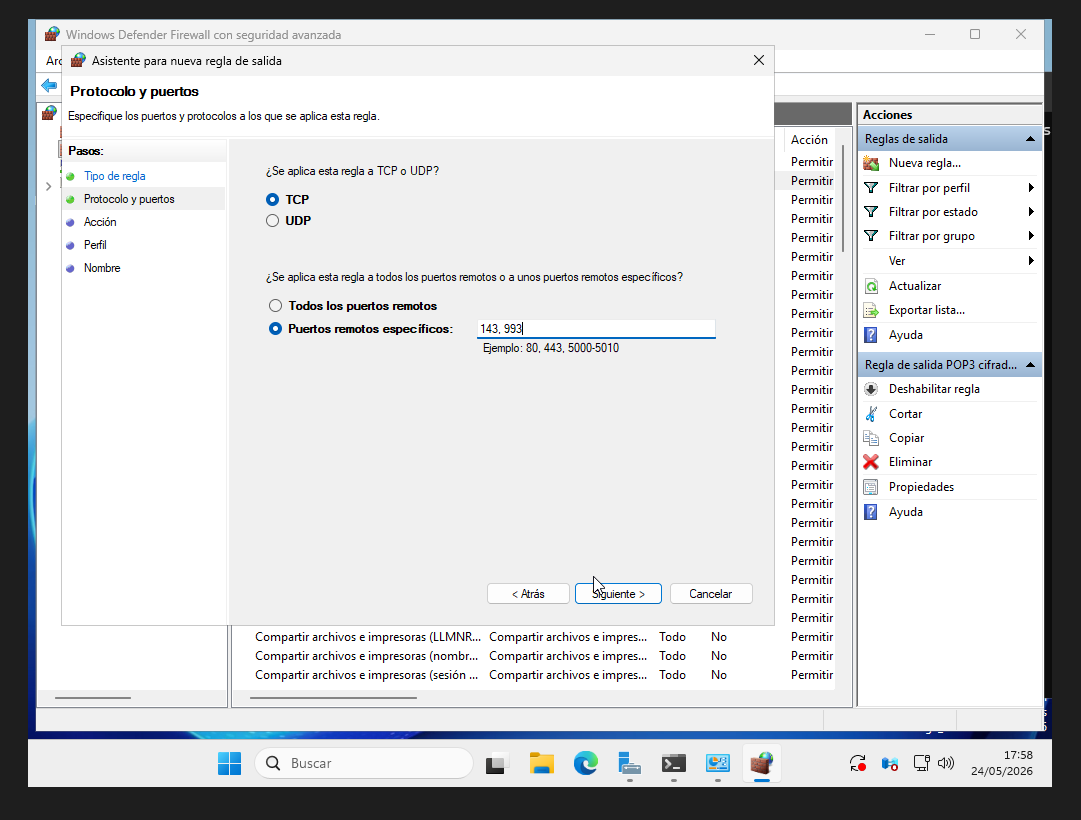1081x820 pixels.
Task: Click the Copiar icon
Action: tap(871, 438)
